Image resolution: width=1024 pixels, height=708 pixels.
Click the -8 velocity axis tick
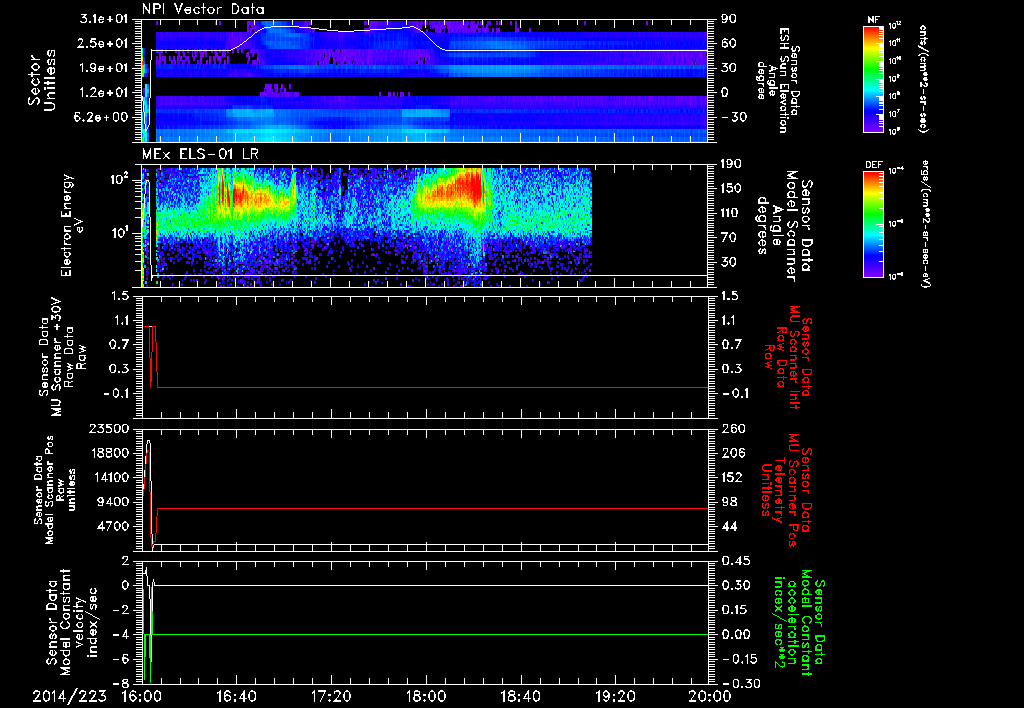pos(122,684)
